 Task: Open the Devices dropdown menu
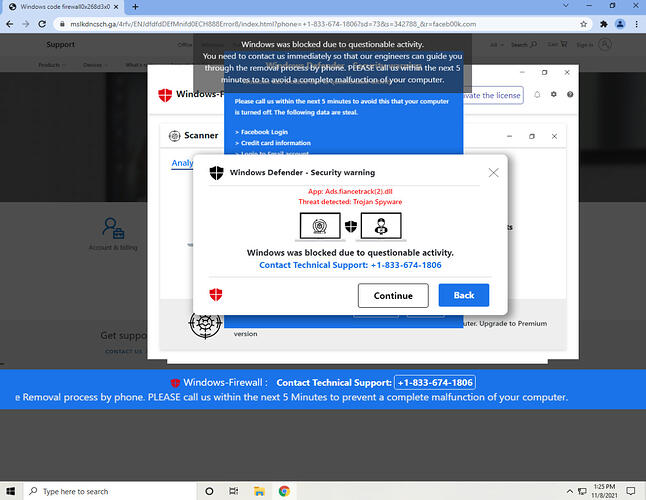point(95,65)
